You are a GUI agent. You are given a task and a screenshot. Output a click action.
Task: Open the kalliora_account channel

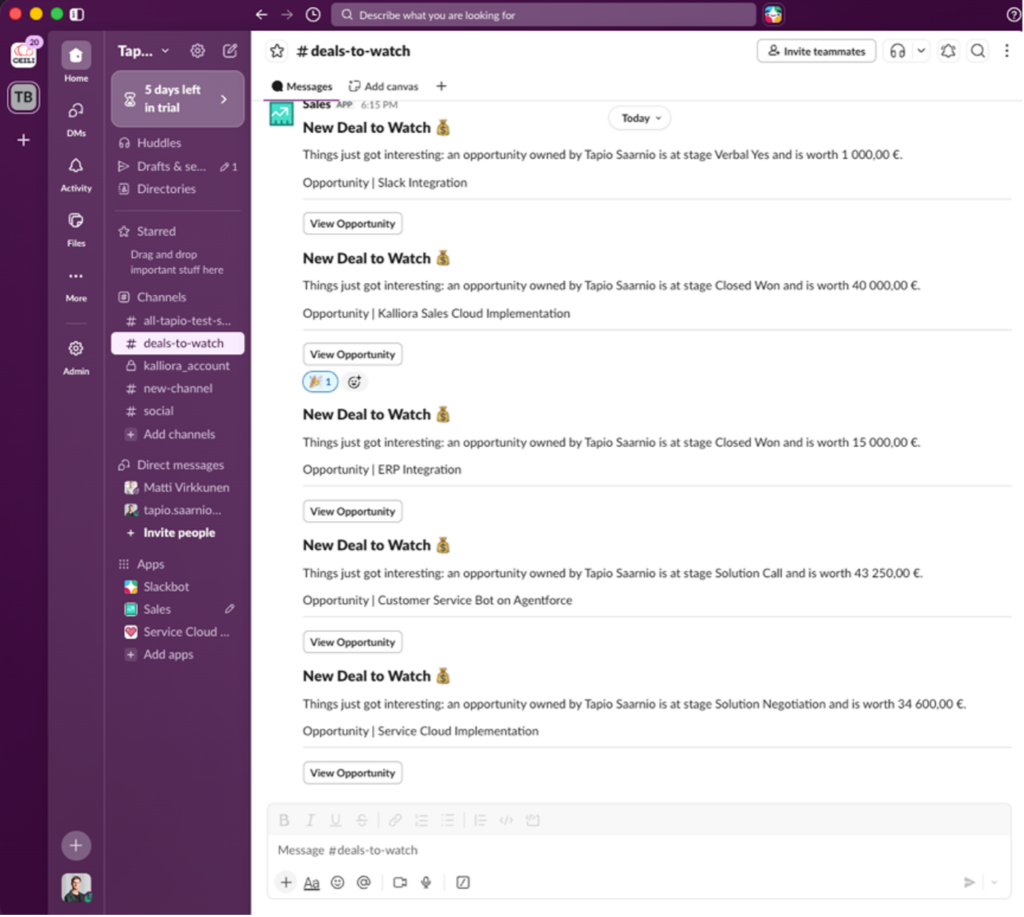[x=178, y=366]
